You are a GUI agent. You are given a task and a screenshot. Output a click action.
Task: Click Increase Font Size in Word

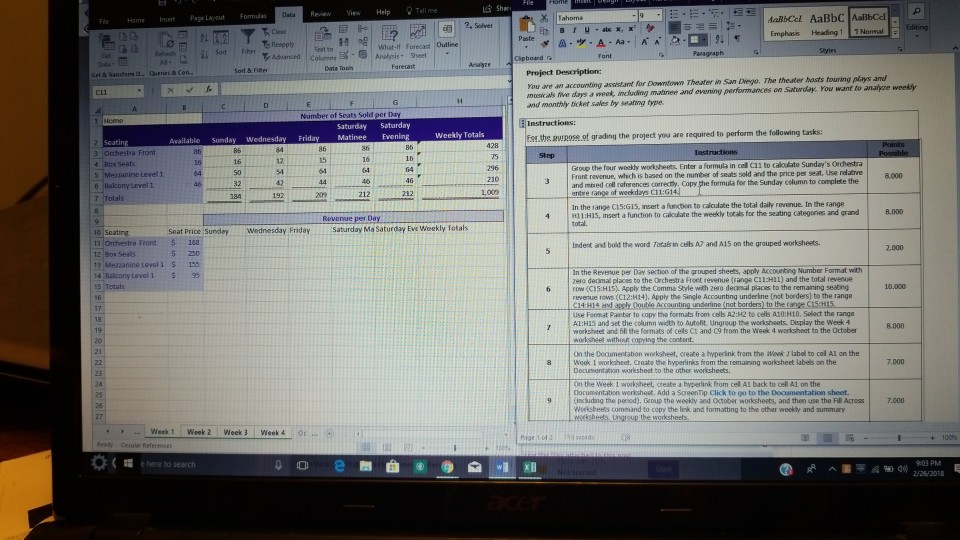(644, 42)
